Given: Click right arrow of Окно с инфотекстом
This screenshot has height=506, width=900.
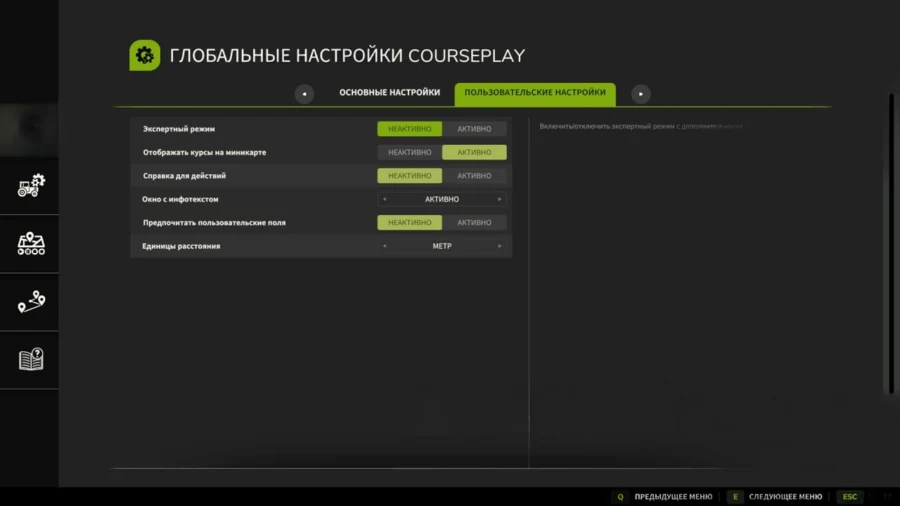Looking at the screenshot, I should 500,199.
